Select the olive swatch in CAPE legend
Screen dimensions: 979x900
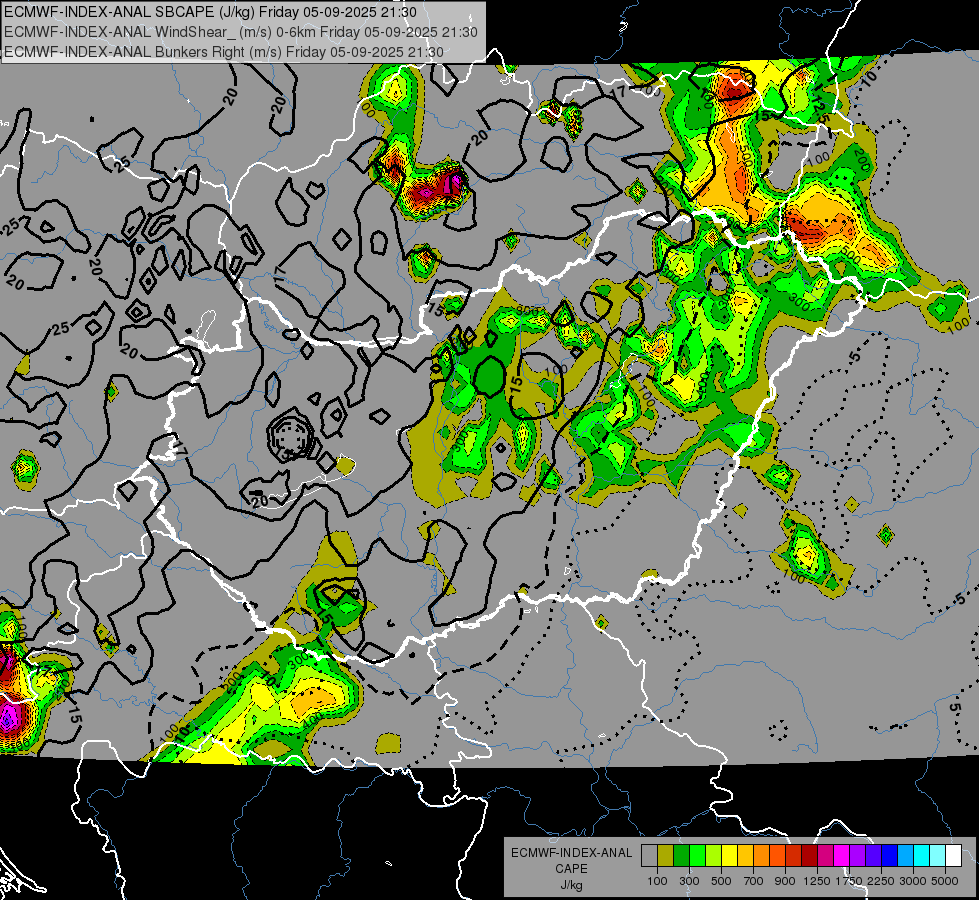point(666,856)
